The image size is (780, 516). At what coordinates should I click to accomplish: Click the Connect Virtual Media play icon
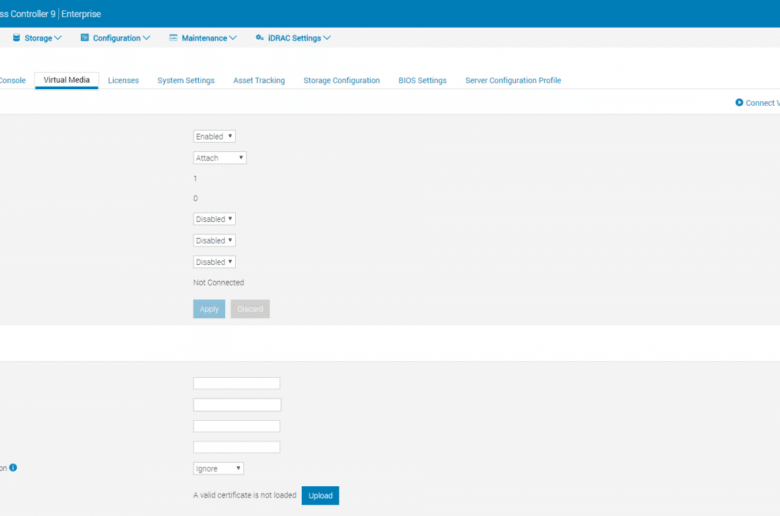[739, 103]
